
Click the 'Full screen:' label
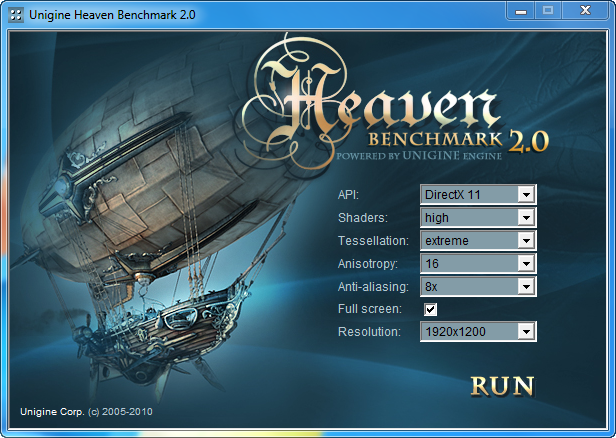click(370, 309)
